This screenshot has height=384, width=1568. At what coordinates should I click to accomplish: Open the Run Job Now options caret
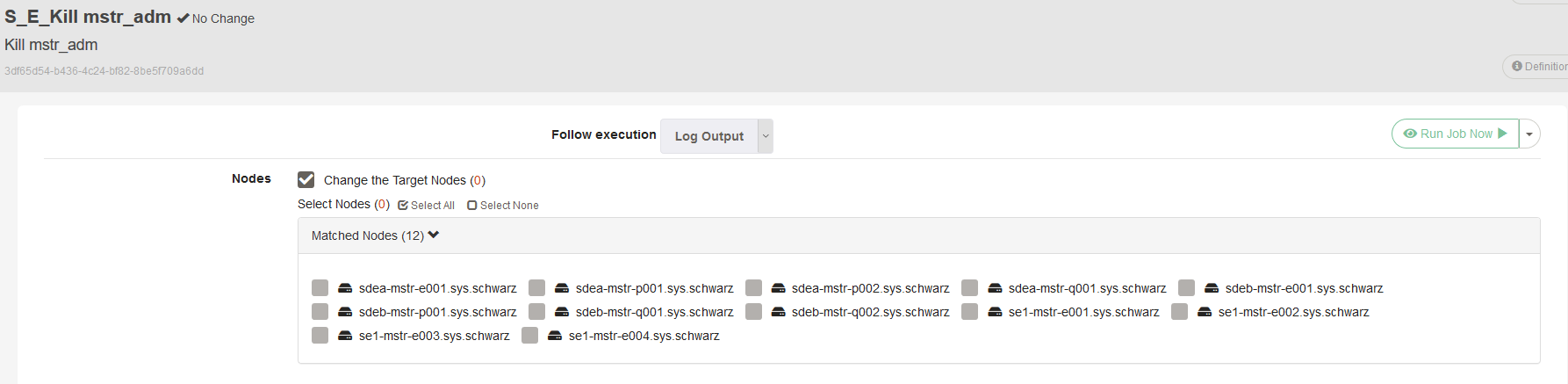click(x=1529, y=134)
